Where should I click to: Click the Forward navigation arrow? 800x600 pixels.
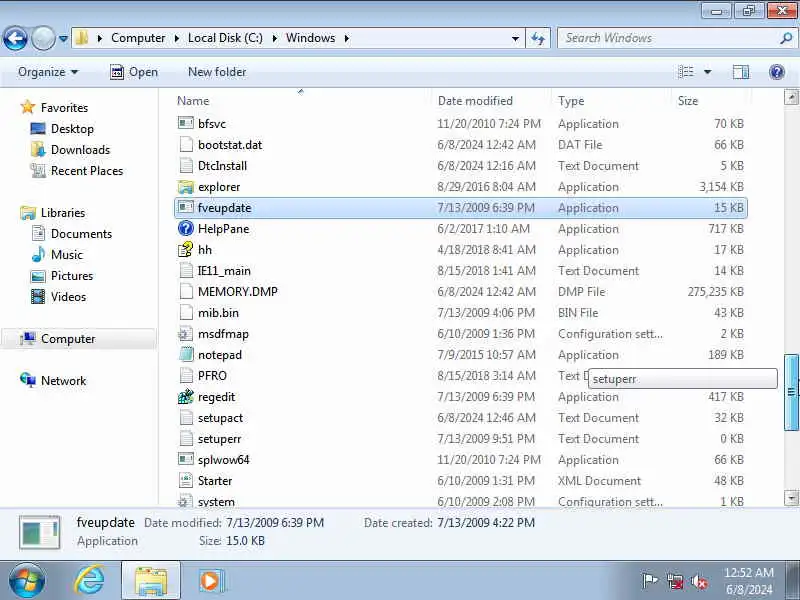coord(43,38)
